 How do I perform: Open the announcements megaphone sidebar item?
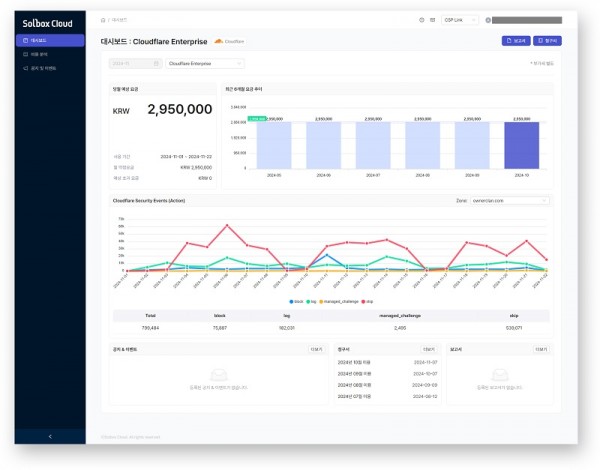coord(50,68)
